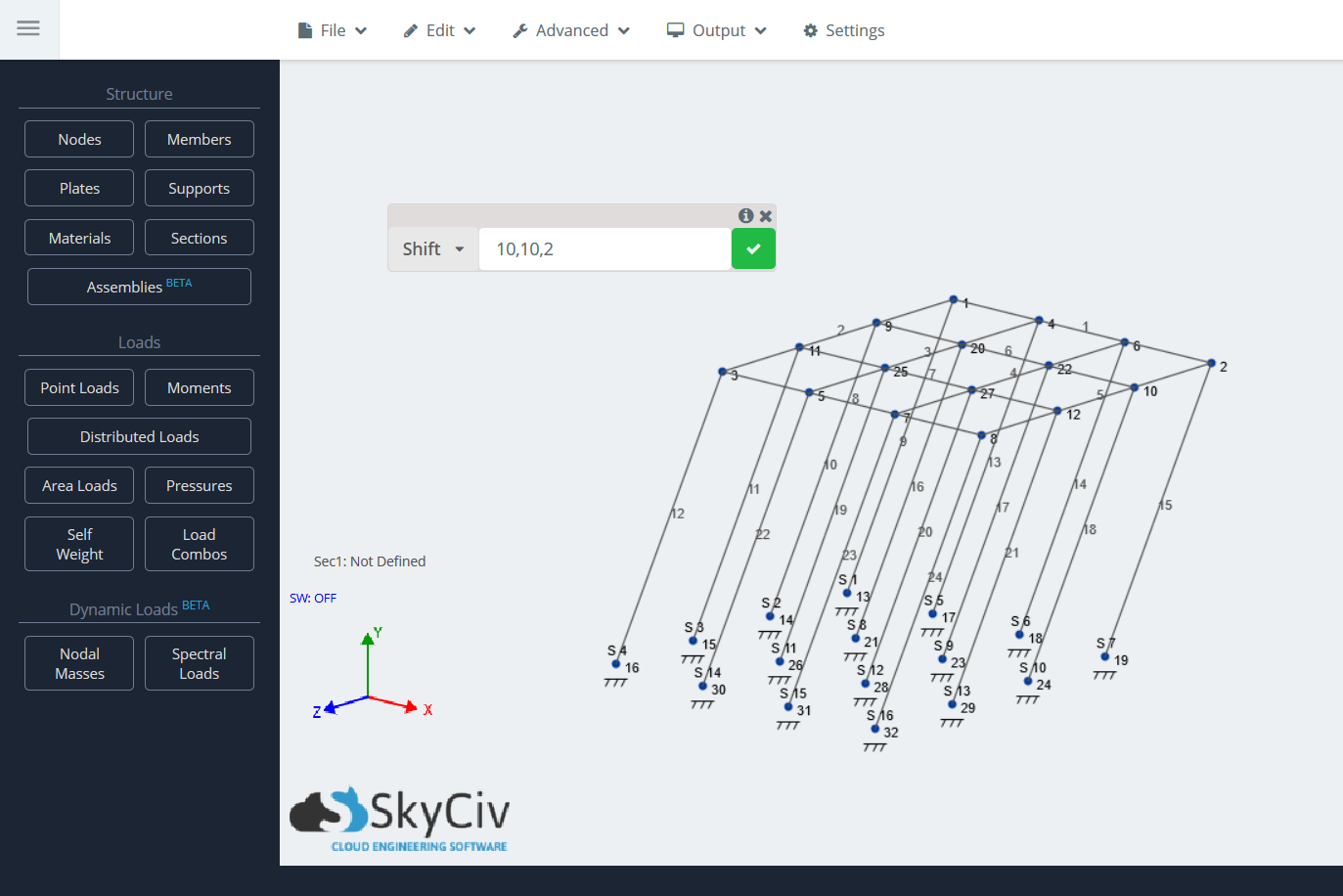Open Self Weight settings
Viewport: 1343px width, 896px height.
pos(79,544)
